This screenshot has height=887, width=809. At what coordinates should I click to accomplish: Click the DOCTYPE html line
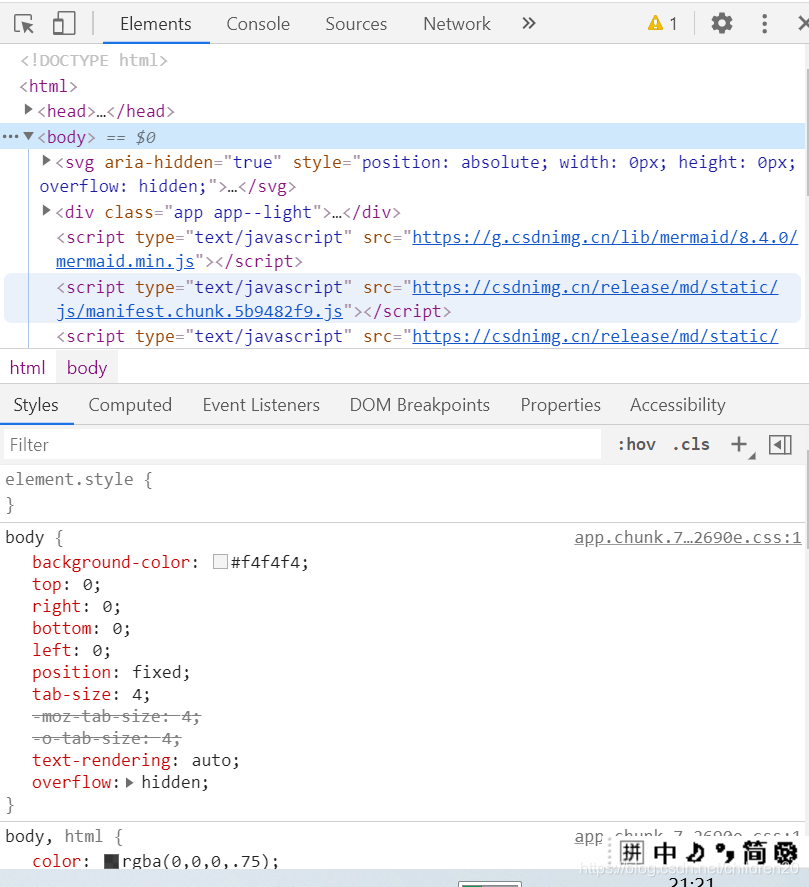coord(94,60)
